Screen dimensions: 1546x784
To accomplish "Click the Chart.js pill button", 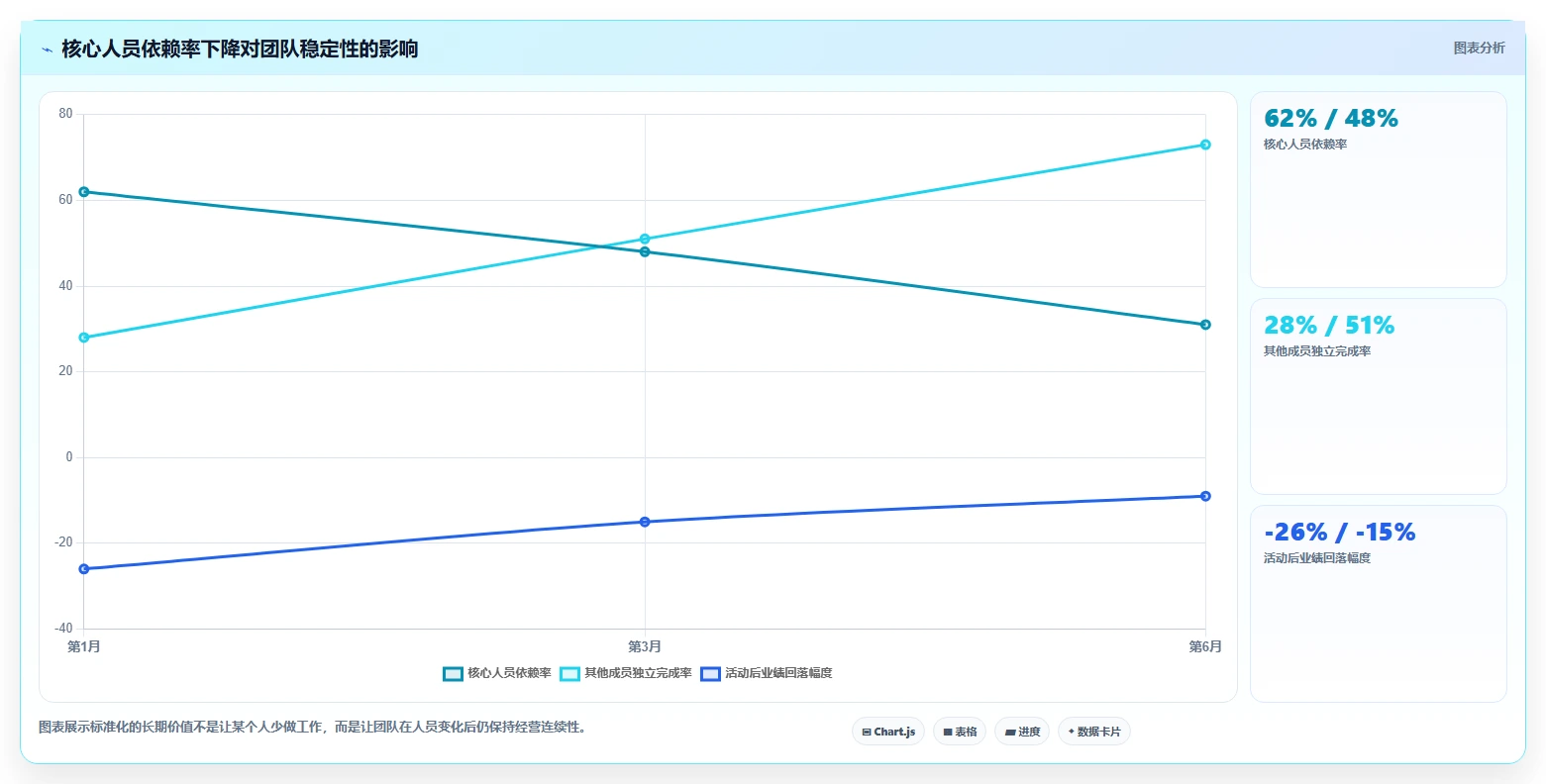I will click(x=888, y=732).
